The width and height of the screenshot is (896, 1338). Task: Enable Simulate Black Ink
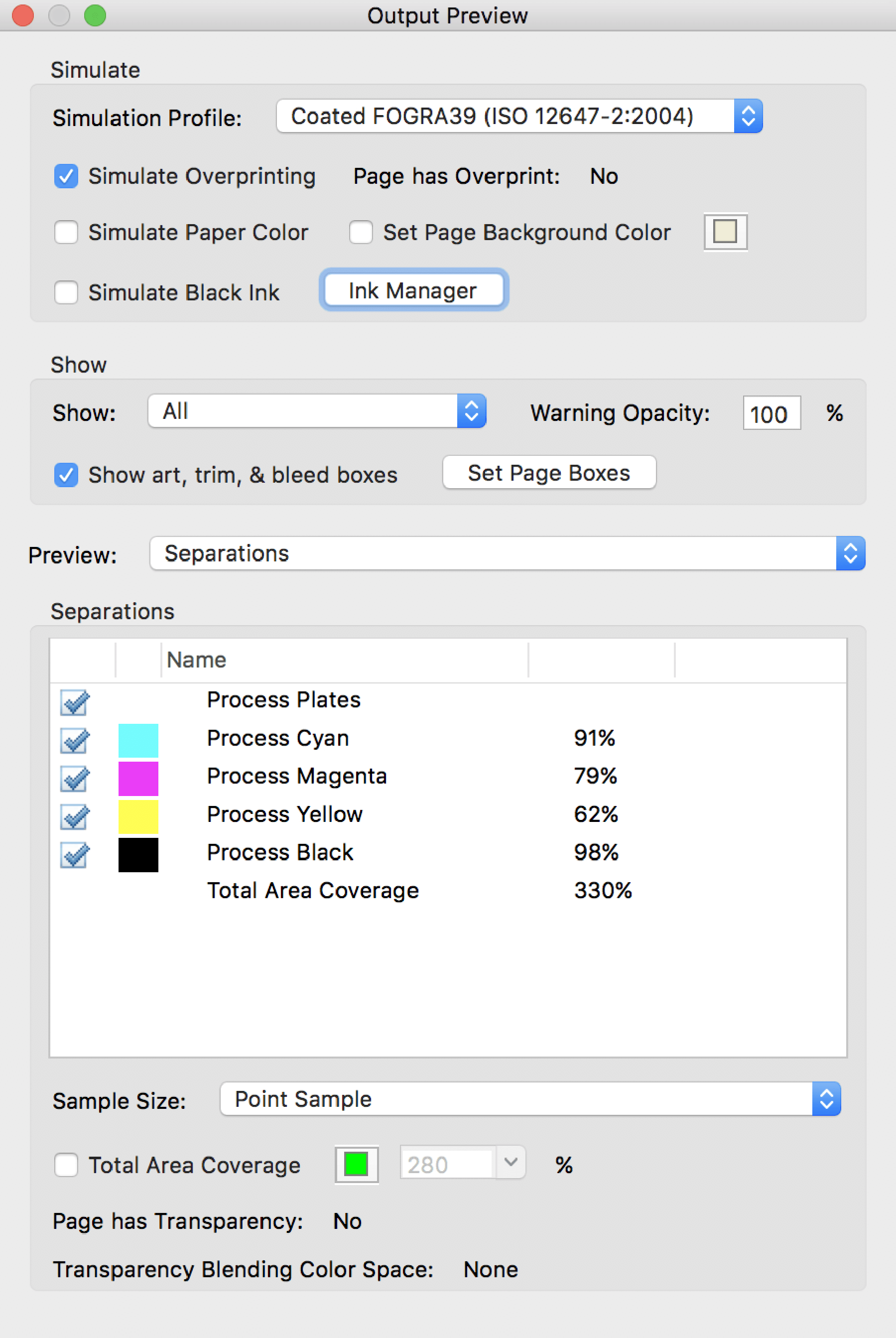click(x=66, y=292)
